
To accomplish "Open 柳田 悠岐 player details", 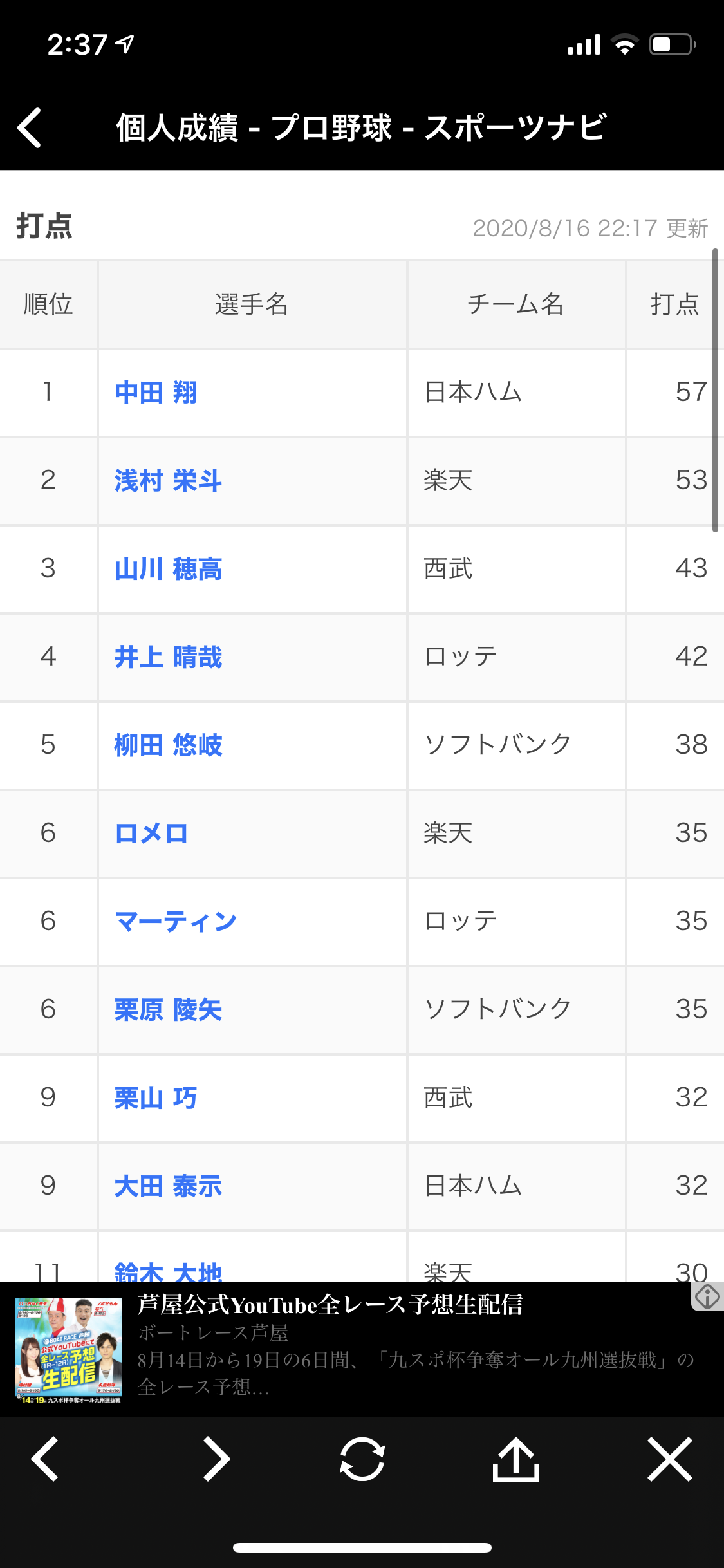I will [x=168, y=745].
